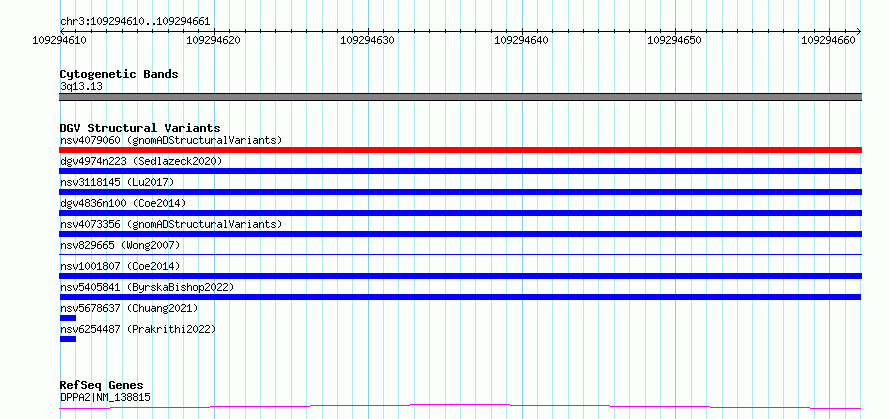Viewport: 890px width, 419px height.
Task: Open variant nsv4073356 label
Action: pos(171,224)
